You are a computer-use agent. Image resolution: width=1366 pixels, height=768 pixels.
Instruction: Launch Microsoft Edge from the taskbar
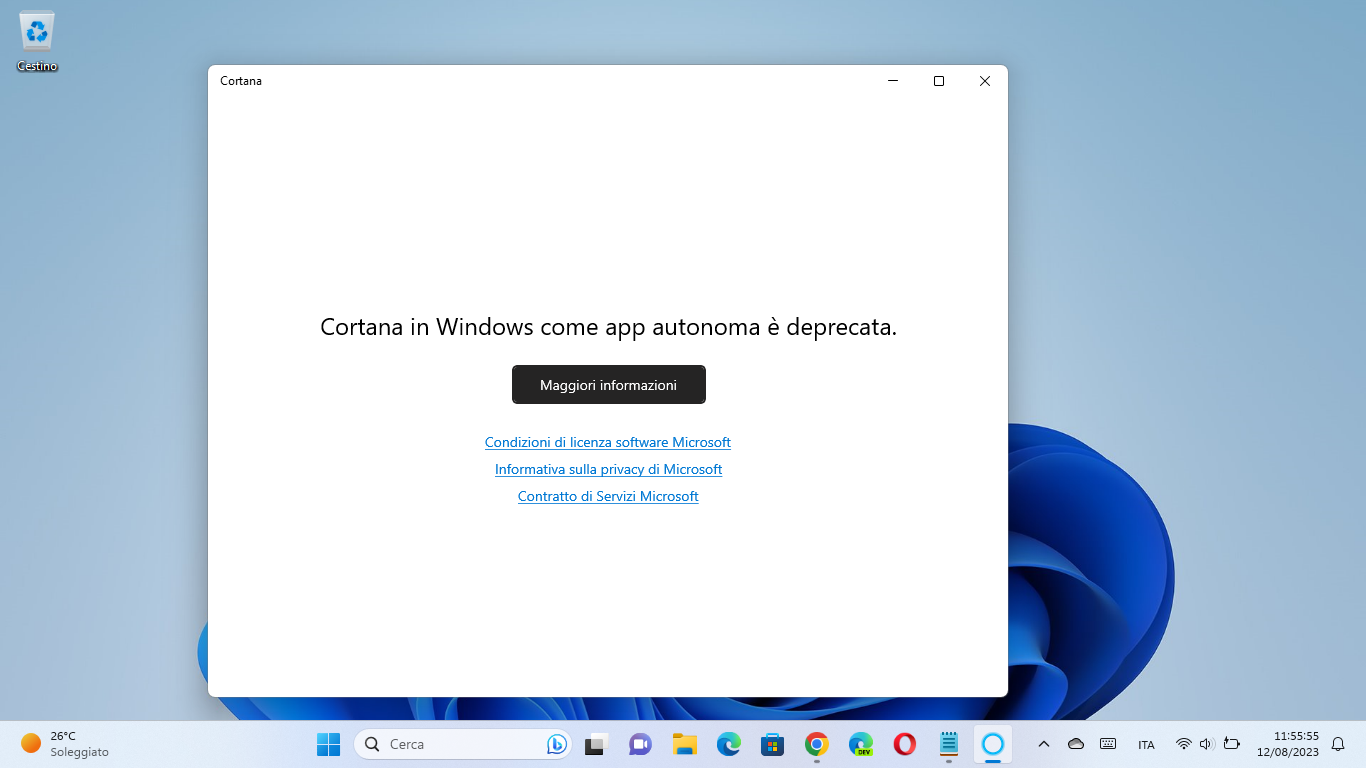point(728,744)
